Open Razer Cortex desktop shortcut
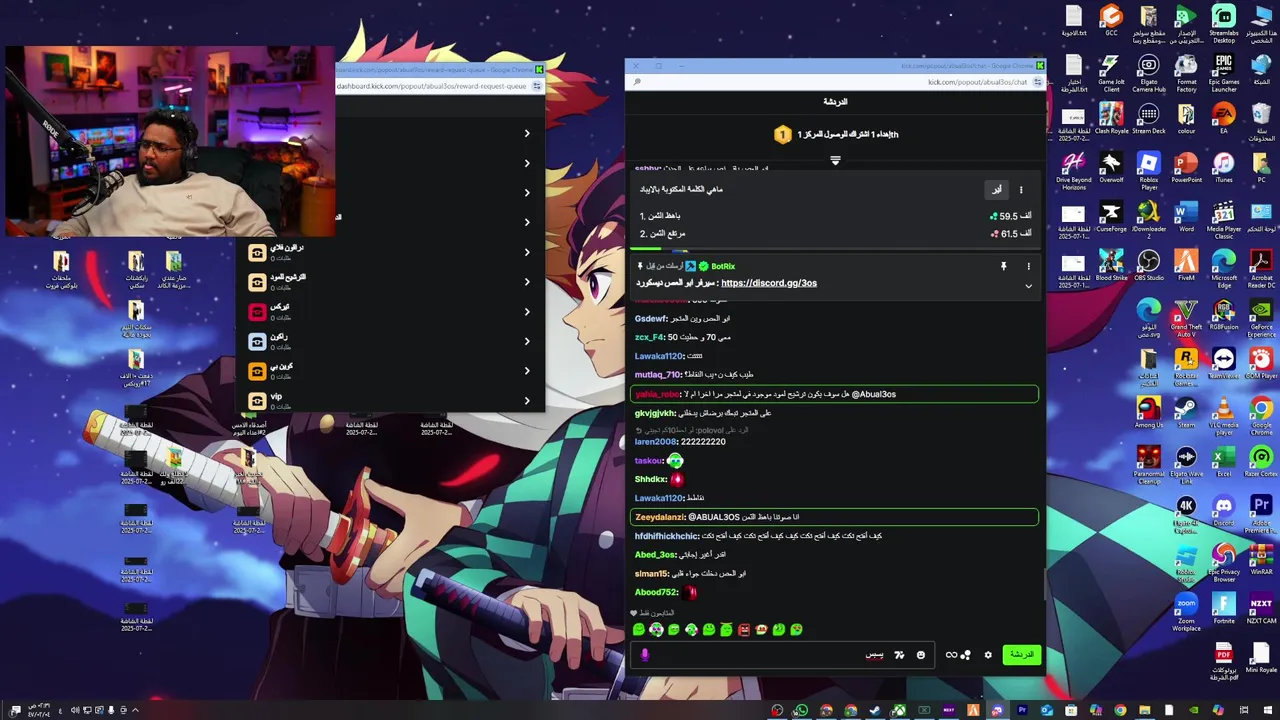The image size is (1280, 720). coord(1261,462)
